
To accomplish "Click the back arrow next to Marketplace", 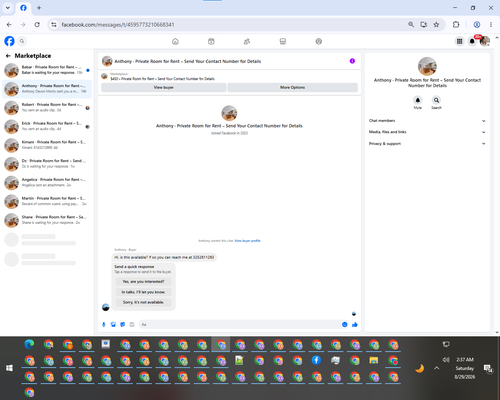I will pyautogui.click(x=8, y=56).
